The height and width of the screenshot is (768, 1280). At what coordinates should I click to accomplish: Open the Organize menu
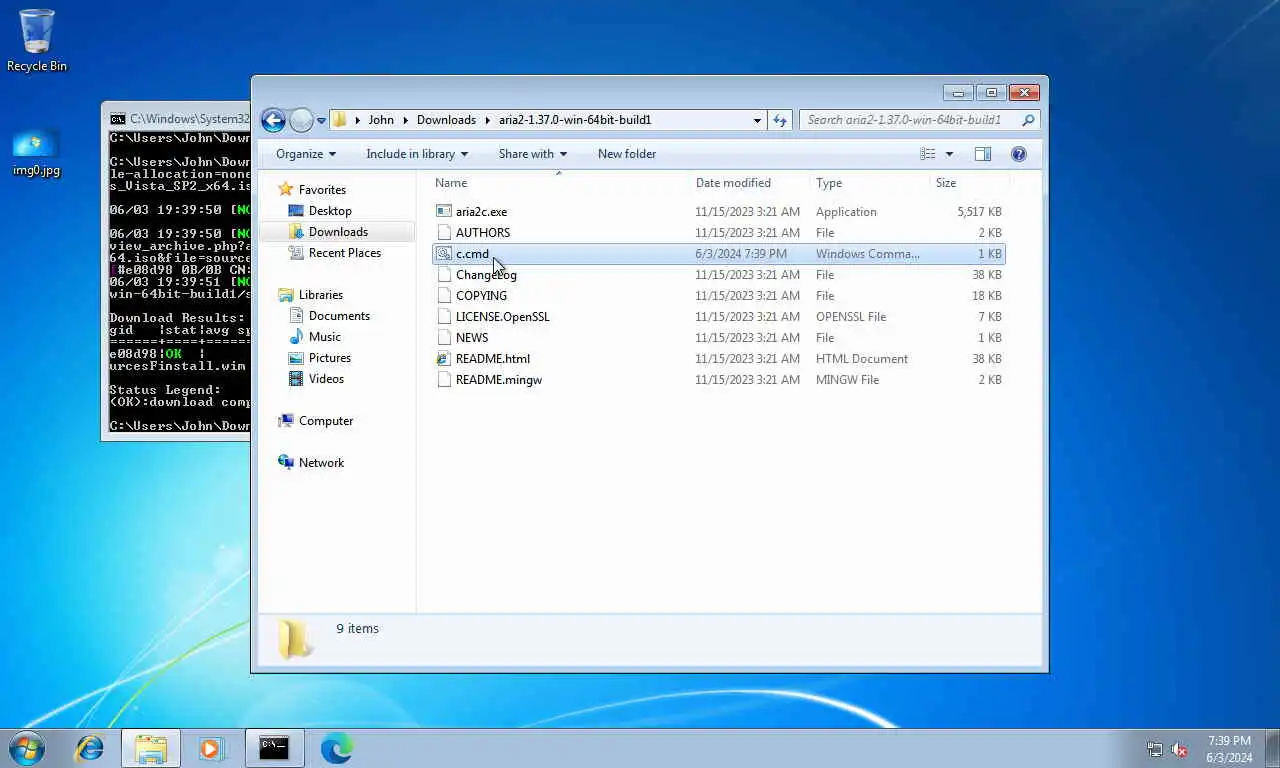click(306, 154)
